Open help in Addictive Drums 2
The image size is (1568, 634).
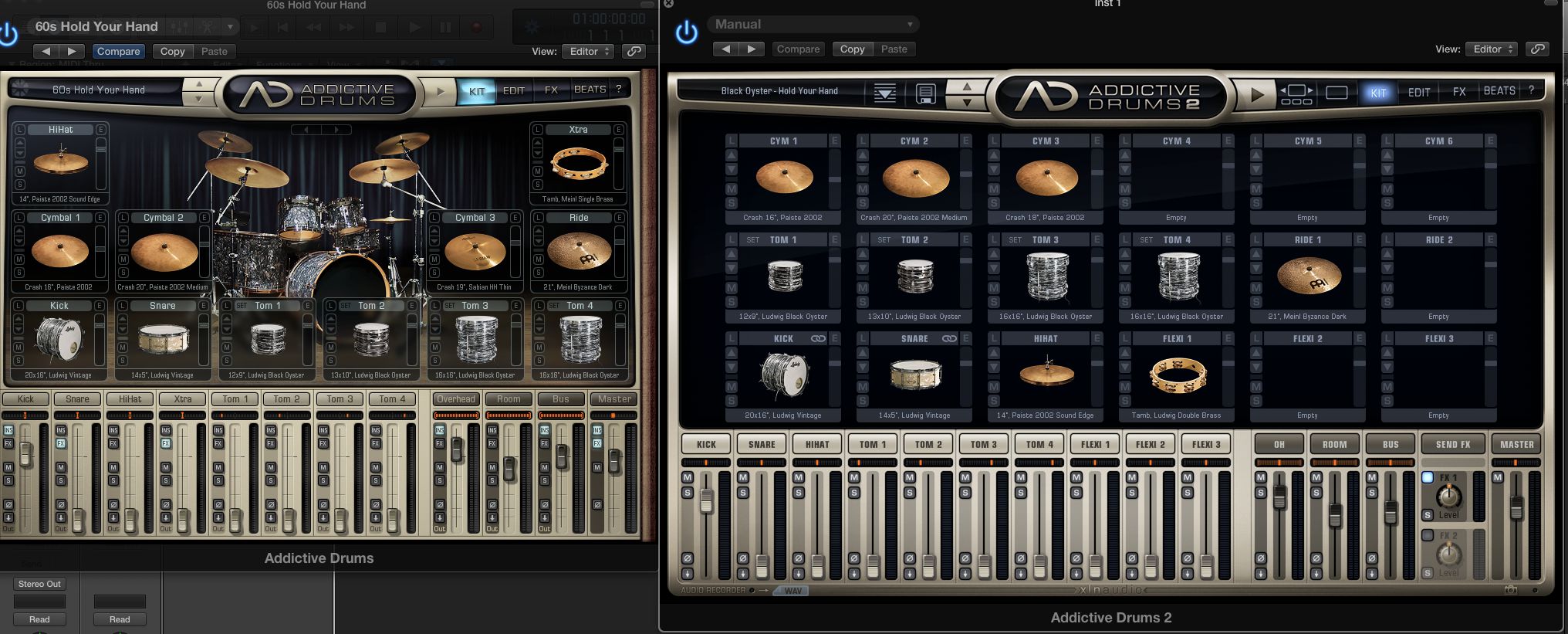coord(1531,90)
